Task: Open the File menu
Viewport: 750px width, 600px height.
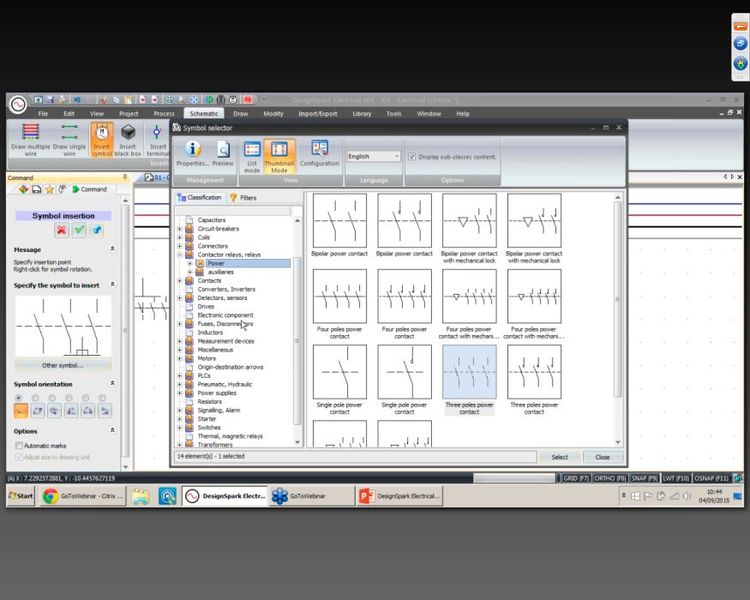Action: [43, 114]
